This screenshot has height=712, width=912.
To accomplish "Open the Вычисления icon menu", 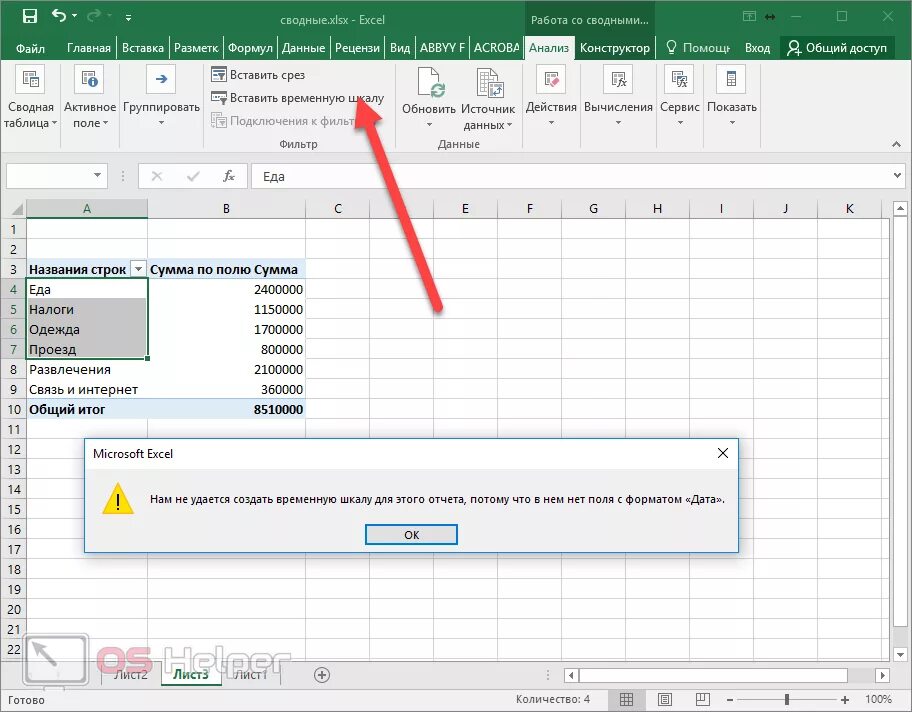I will 618,79.
